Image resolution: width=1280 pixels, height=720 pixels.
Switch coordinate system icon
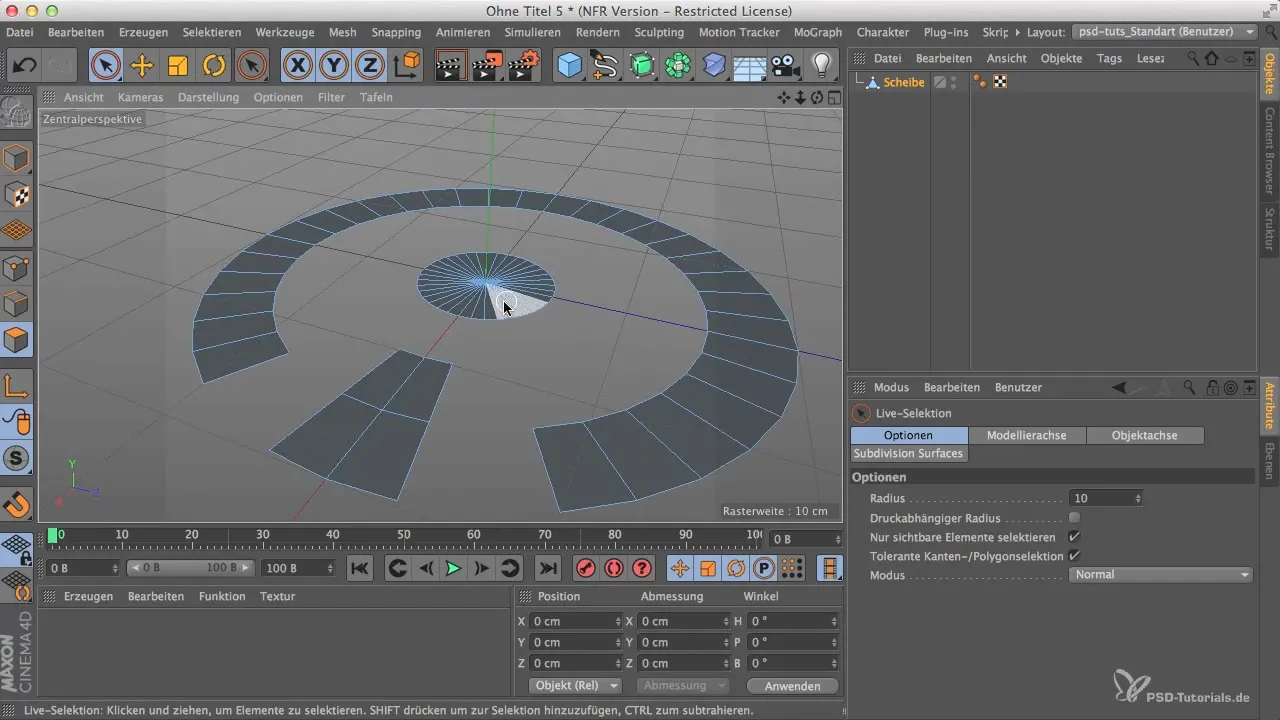[407, 67]
